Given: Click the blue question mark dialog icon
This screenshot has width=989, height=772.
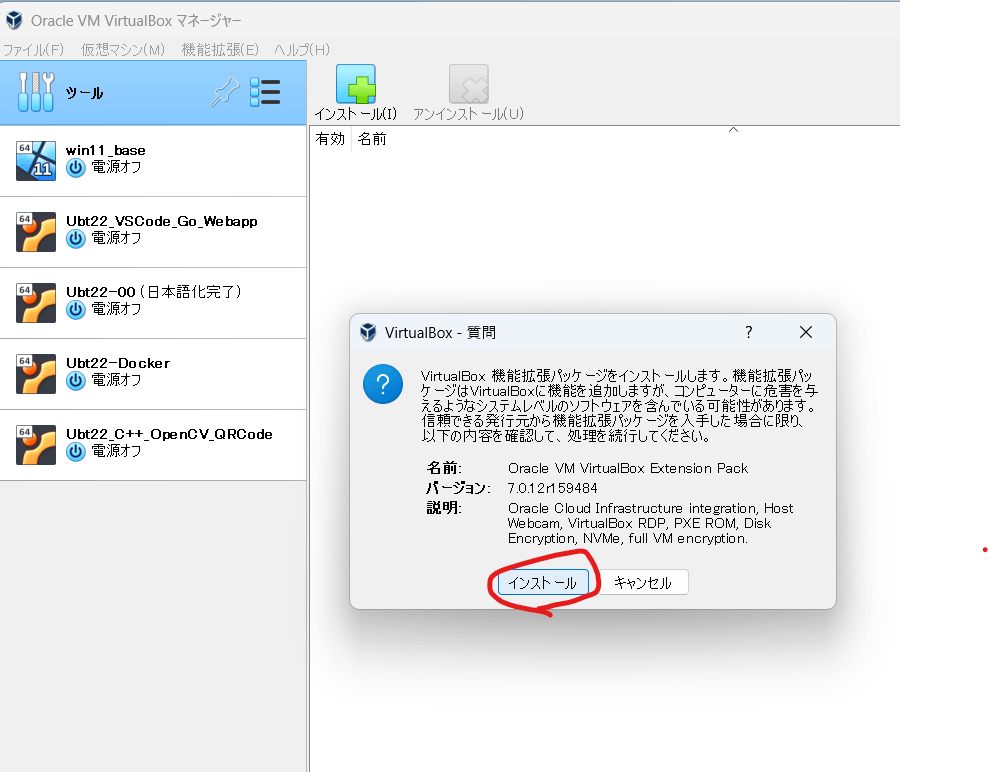Looking at the screenshot, I should 383,384.
